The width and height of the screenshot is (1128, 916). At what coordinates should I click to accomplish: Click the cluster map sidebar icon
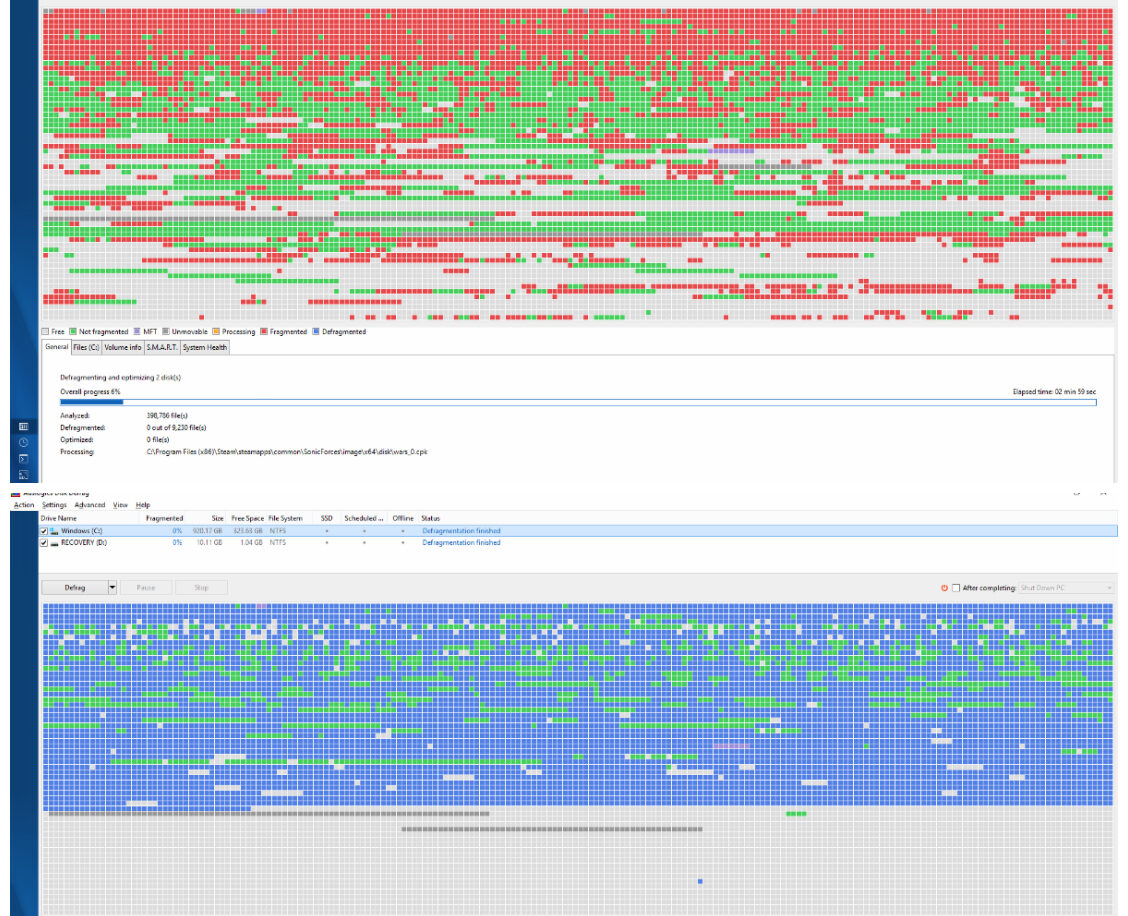23,426
